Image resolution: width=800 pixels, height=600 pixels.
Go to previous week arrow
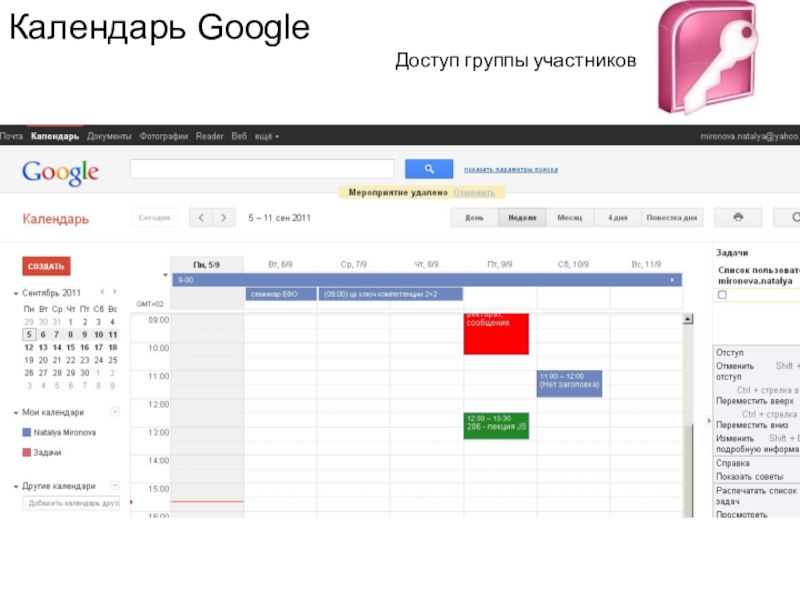tap(201, 217)
